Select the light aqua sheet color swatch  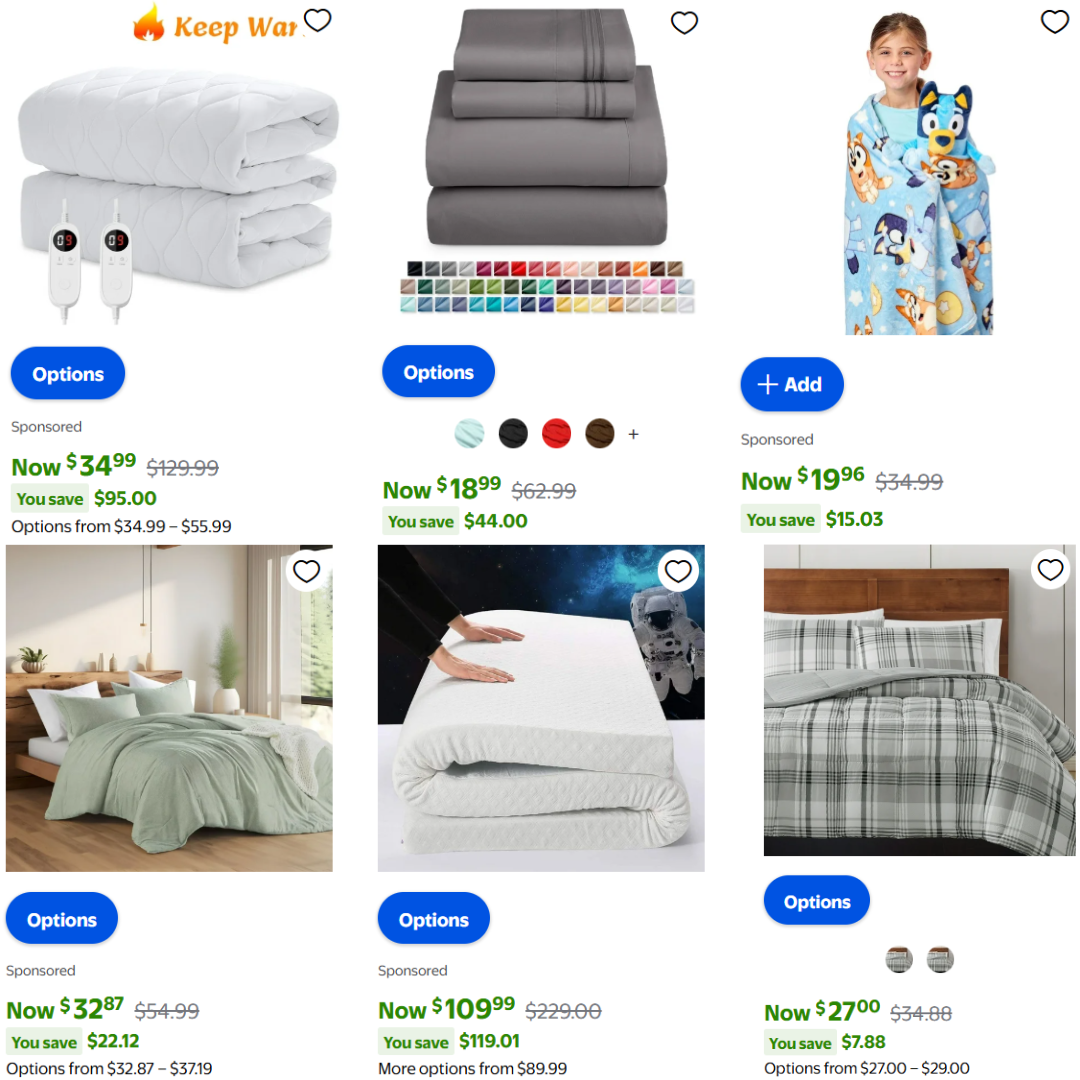470,434
